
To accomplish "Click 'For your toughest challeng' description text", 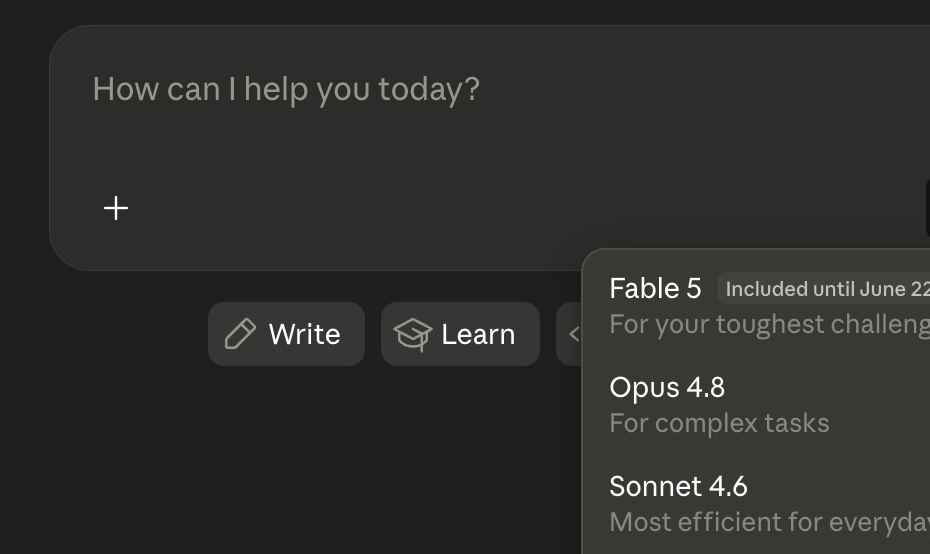I will 770,324.
